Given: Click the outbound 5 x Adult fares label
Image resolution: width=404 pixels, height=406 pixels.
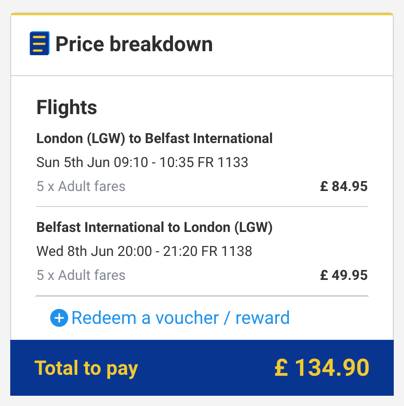Looking at the screenshot, I should tap(81, 186).
